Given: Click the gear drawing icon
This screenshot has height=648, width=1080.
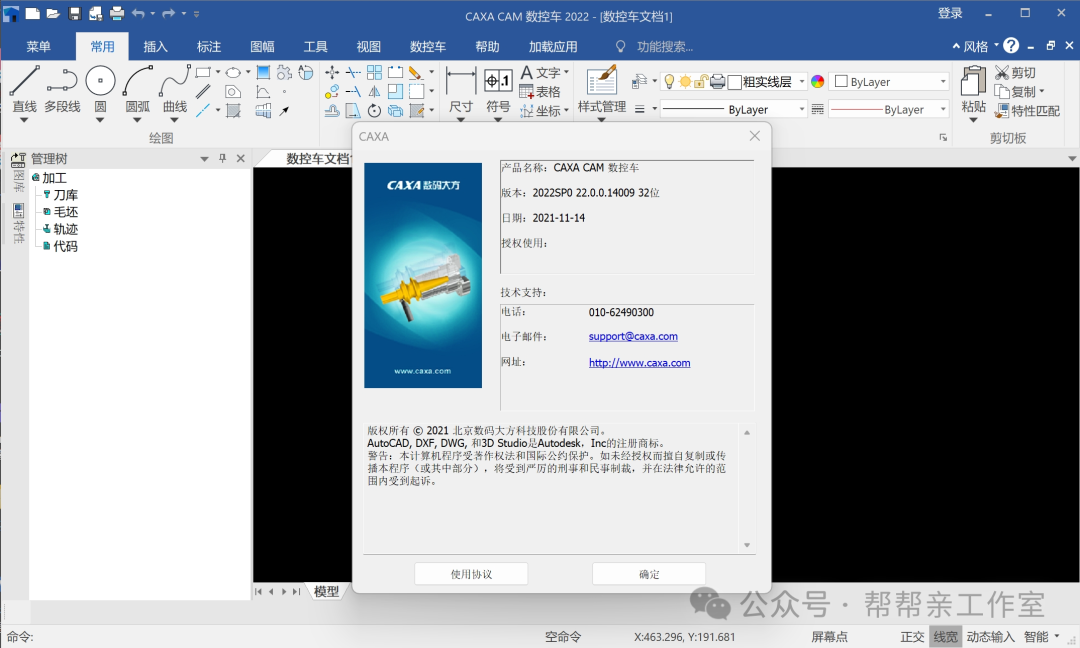Looking at the screenshot, I should coord(284,72).
